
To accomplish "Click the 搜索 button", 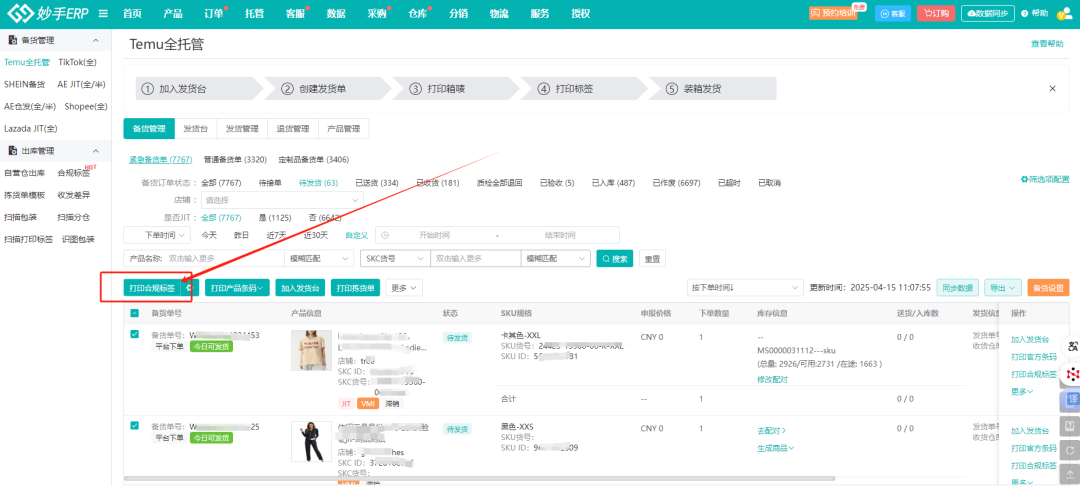I will tap(615, 259).
